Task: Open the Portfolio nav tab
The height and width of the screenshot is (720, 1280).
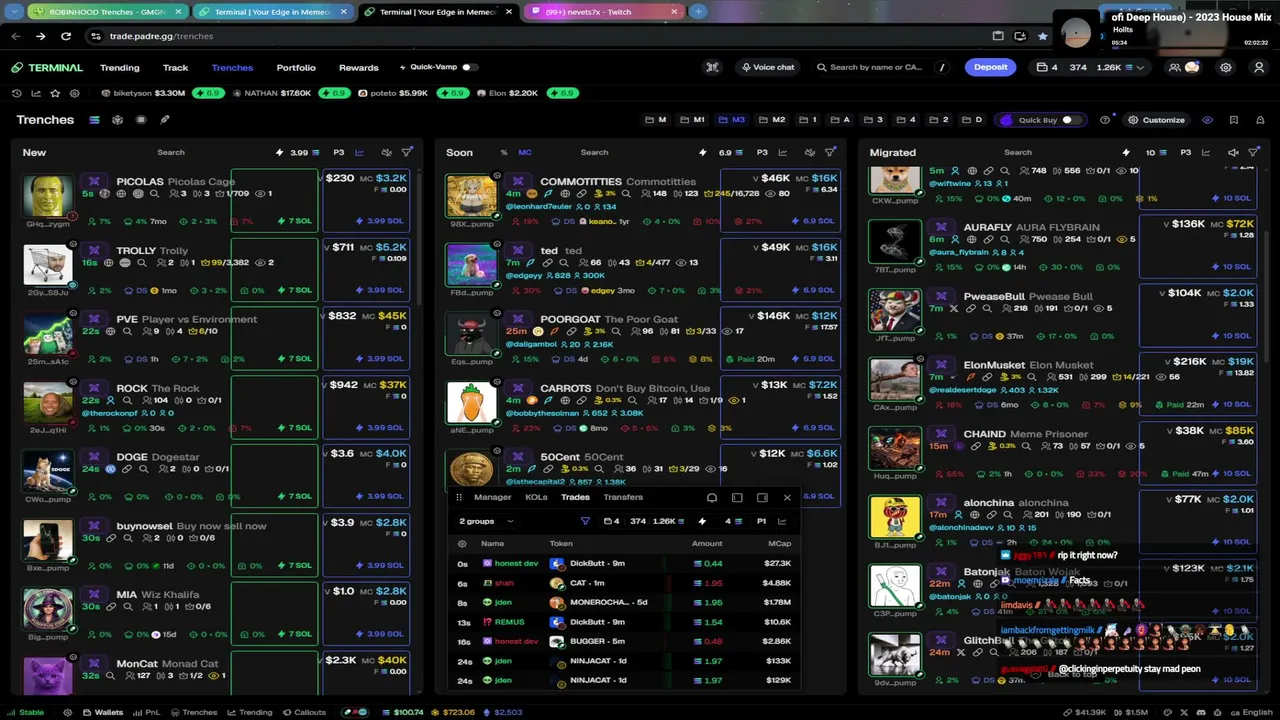Action: [x=296, y=67]
